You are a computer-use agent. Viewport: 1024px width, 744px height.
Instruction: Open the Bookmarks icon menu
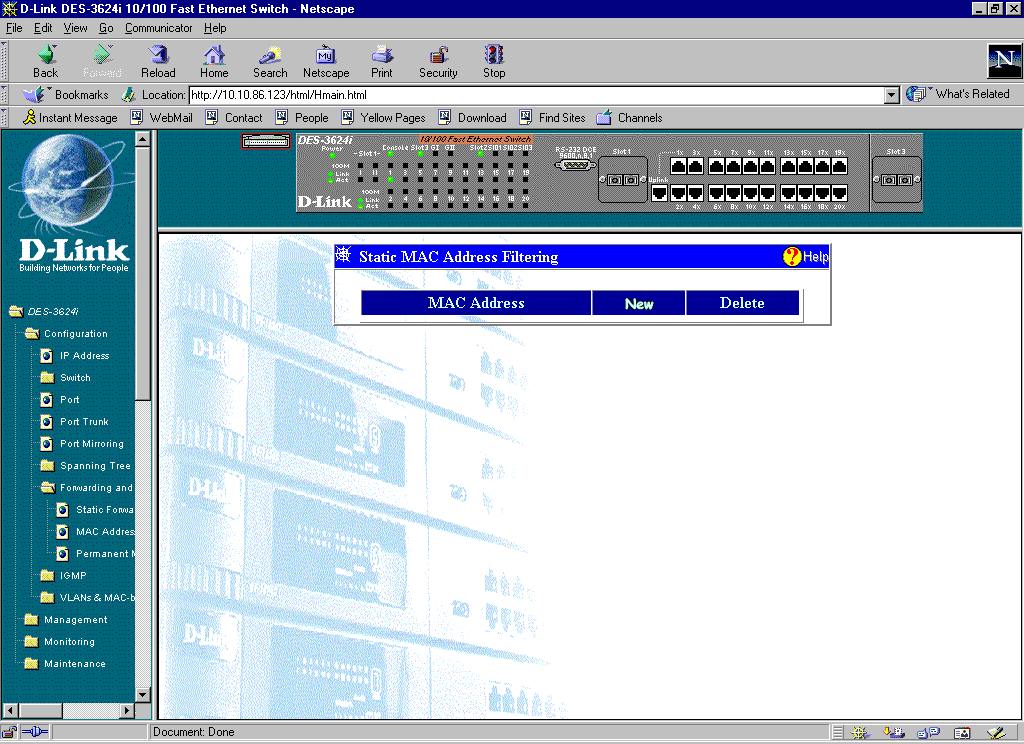pyautogui.click(x=36, y=95)
